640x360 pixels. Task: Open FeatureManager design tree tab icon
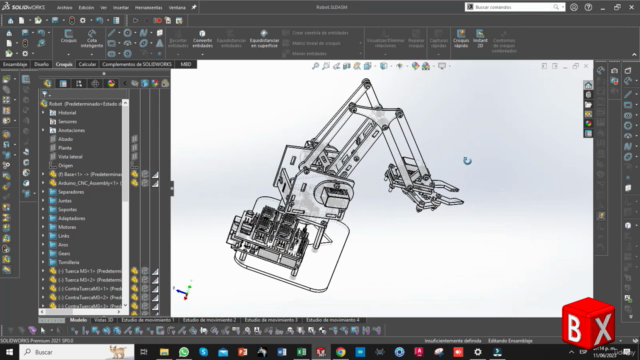[48, 83]
